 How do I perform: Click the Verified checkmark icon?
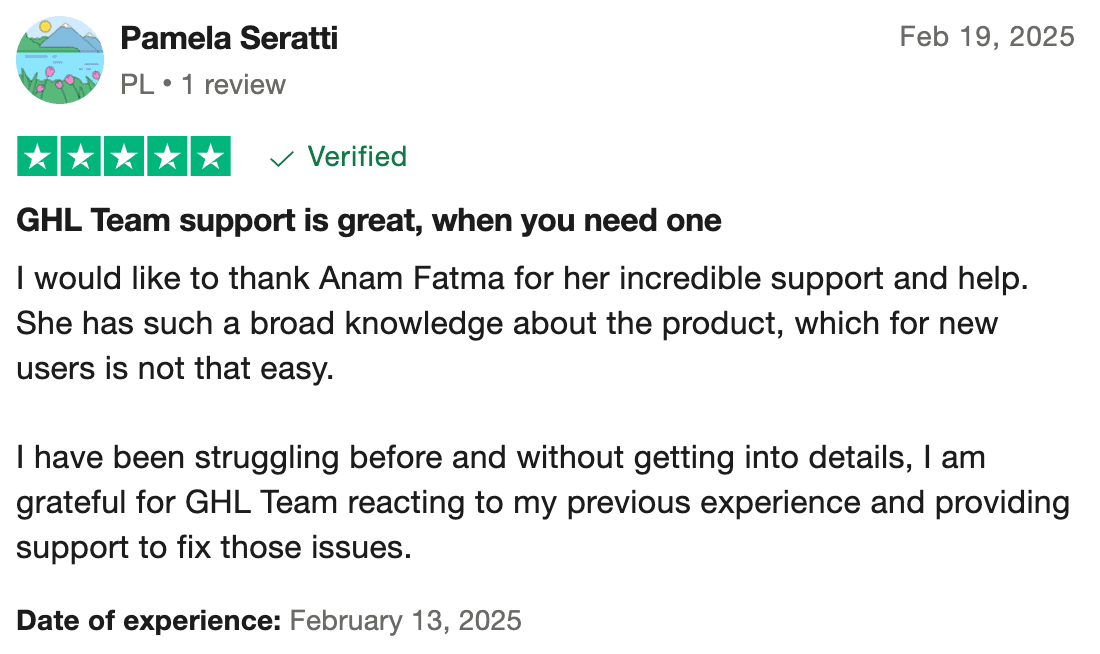pyautogui.click(x=283, y=158)
